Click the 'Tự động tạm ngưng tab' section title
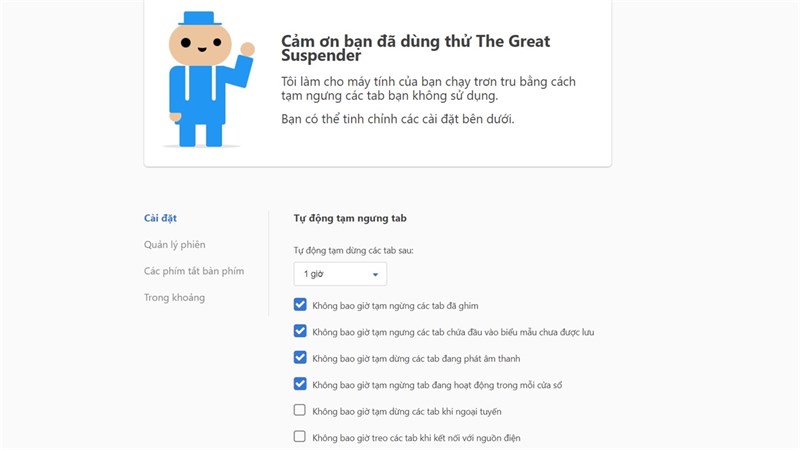This screenshot has height=450, width=800. point(350,218)
